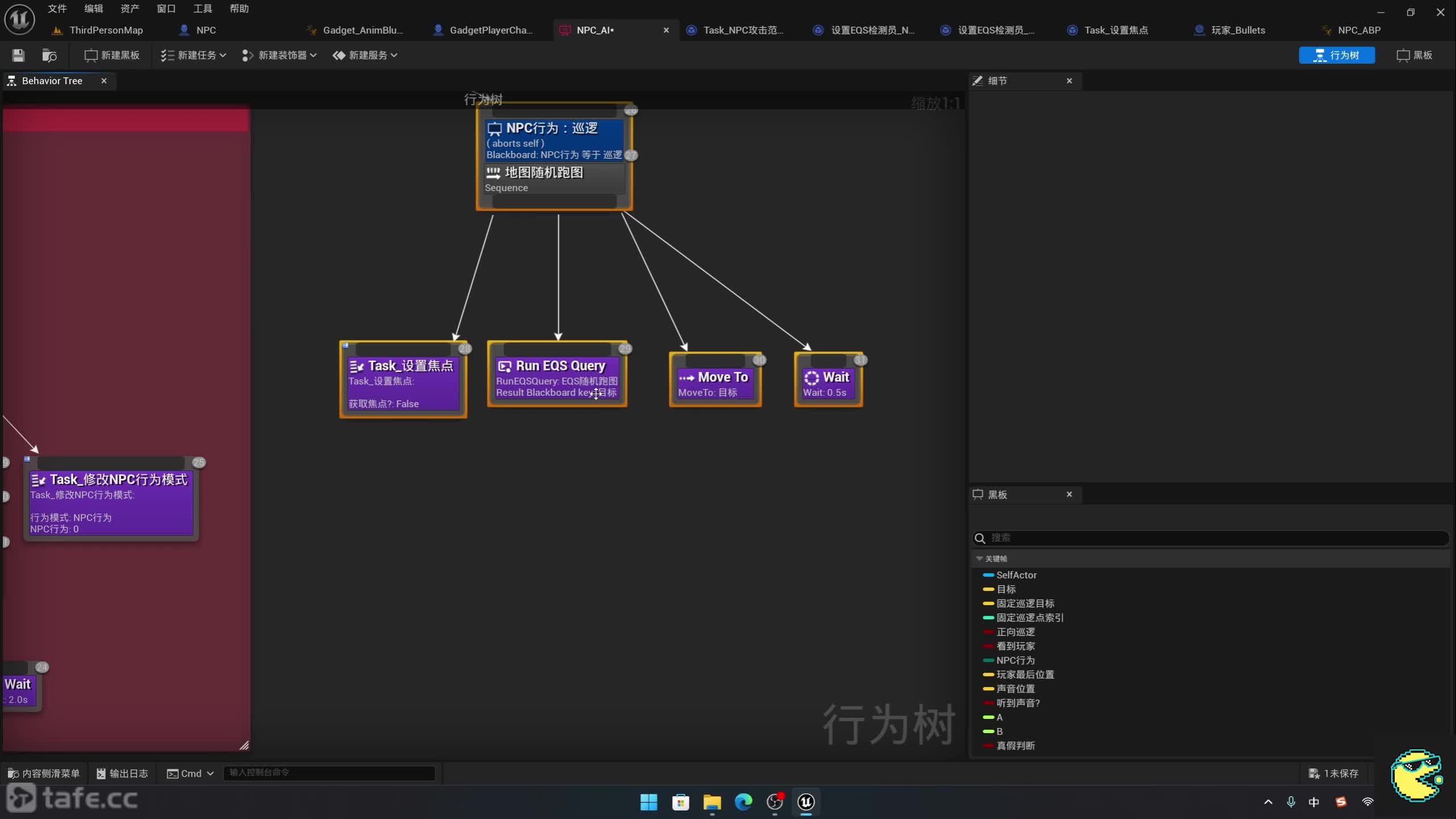Create a new blackboard with 新建黑板
This screenshot has width=1456, height=819.
[112, 55]
